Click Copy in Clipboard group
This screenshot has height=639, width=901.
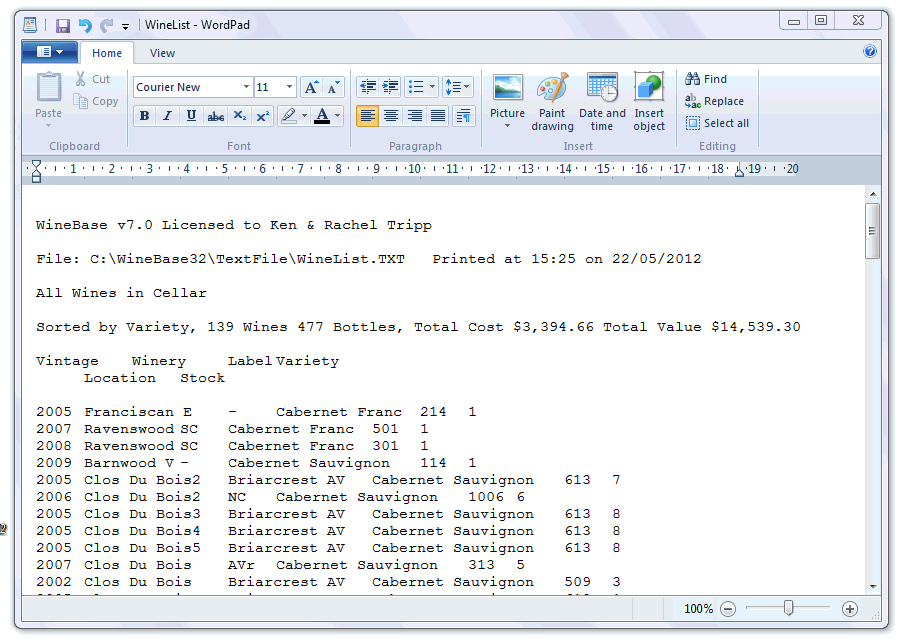[96, 101]
